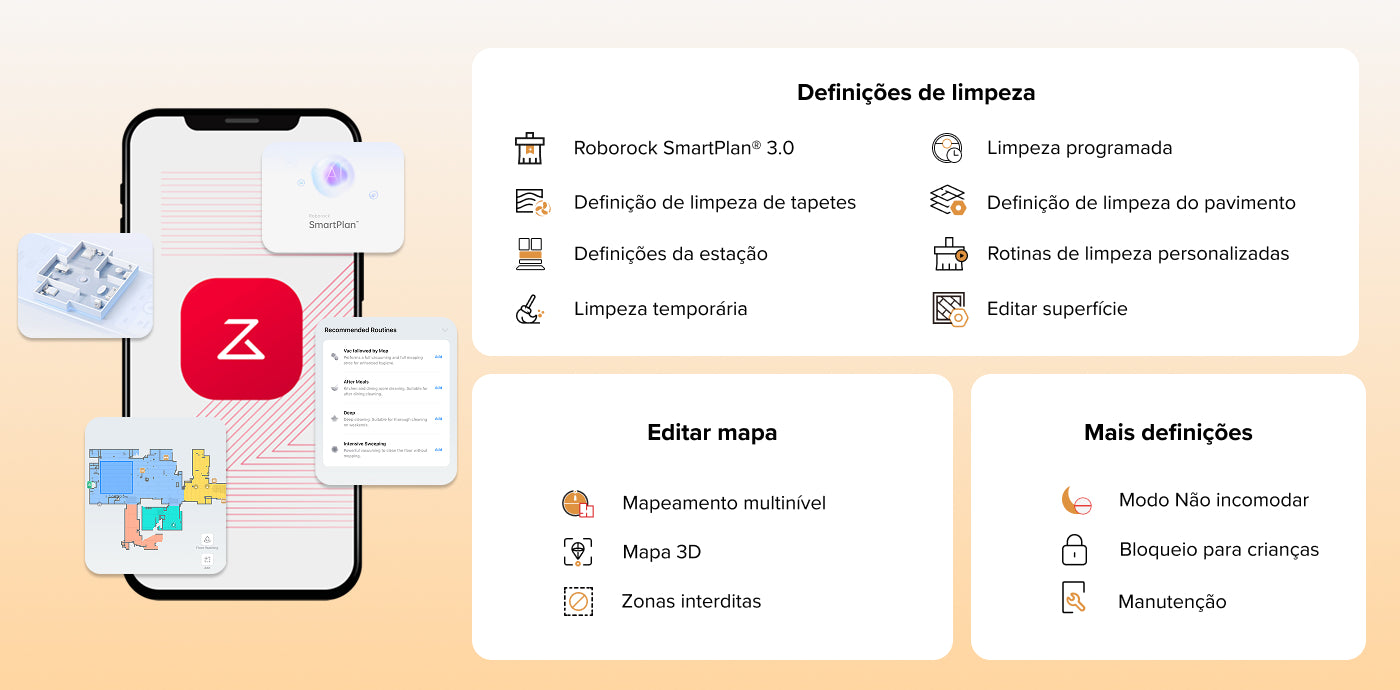Click the Editar superfície icon

tap(949, 309)
